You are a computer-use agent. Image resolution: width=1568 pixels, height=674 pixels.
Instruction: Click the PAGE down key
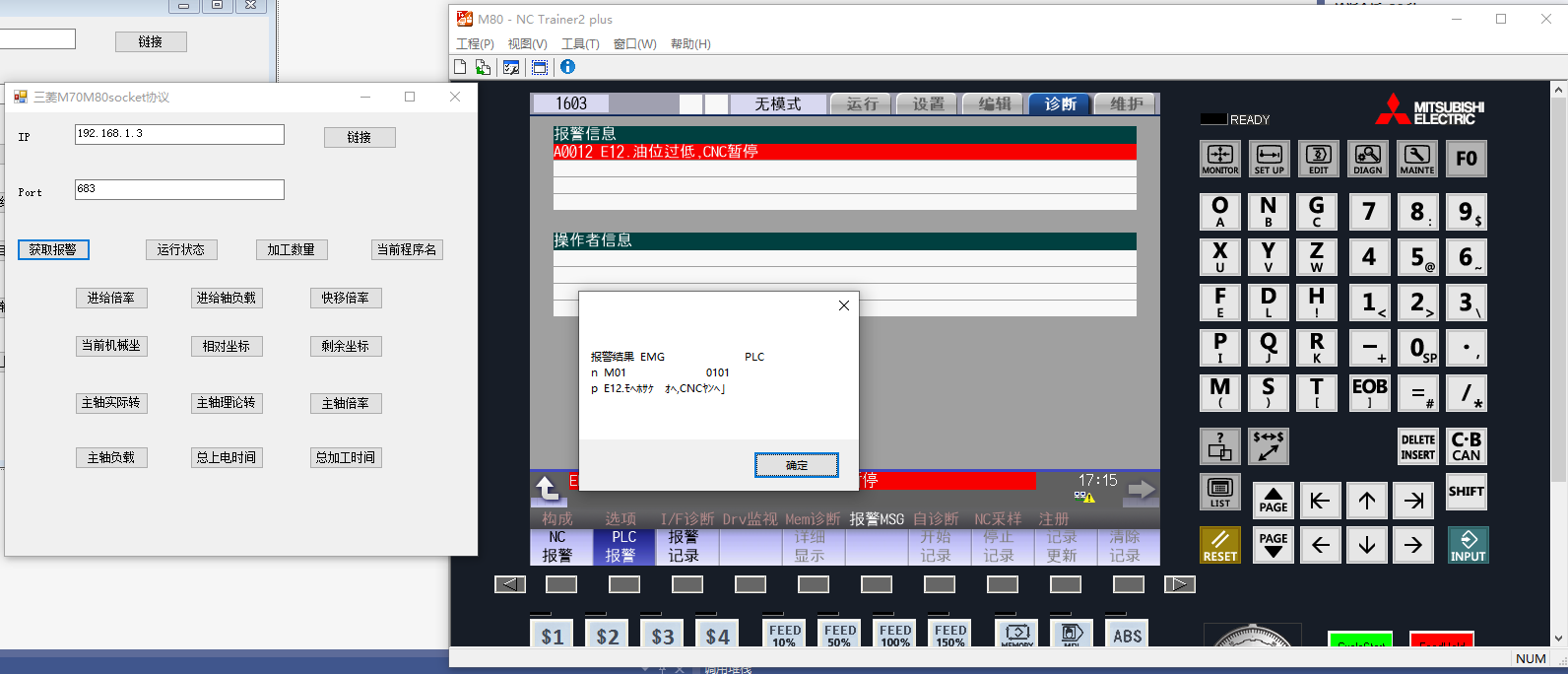(x=1274, y=545)
